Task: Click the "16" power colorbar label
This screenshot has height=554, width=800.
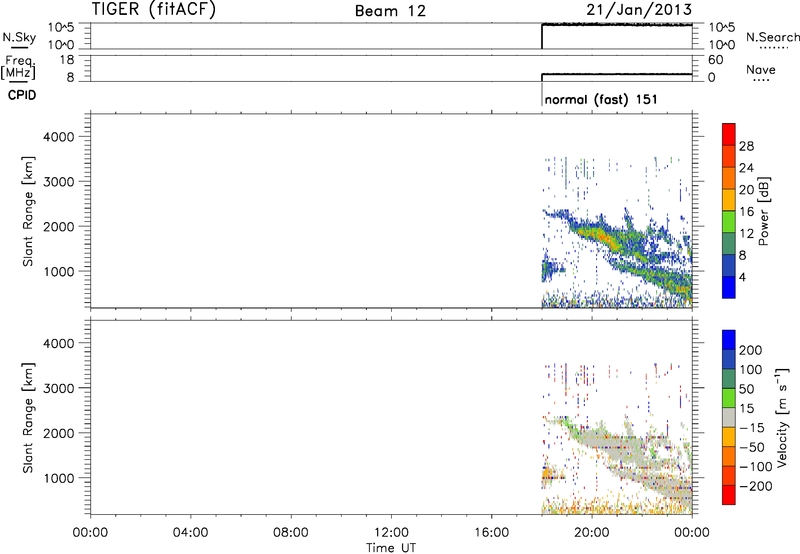Action: (746, 212)
